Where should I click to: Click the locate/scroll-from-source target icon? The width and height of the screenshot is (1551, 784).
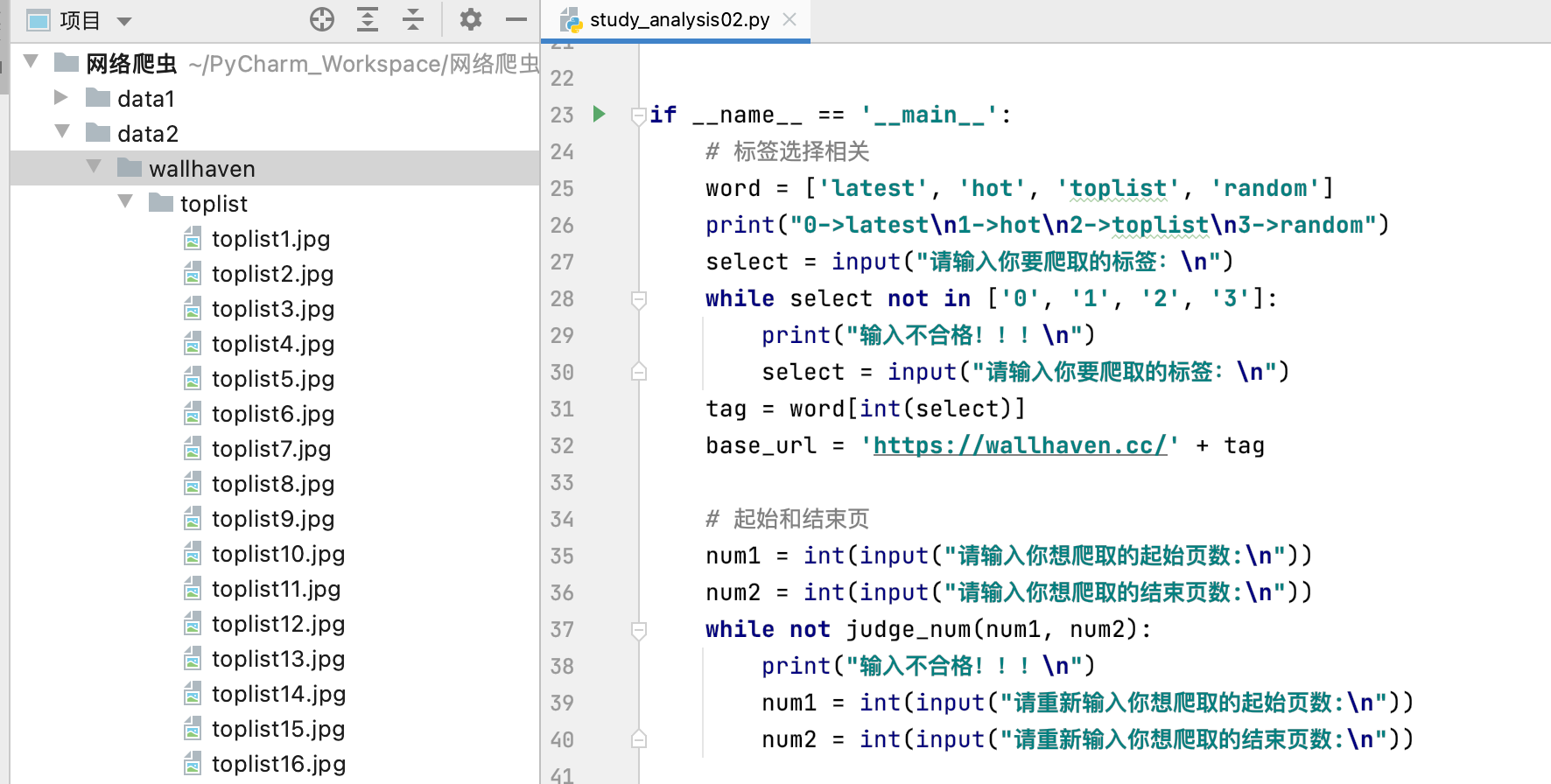(322, 19)
